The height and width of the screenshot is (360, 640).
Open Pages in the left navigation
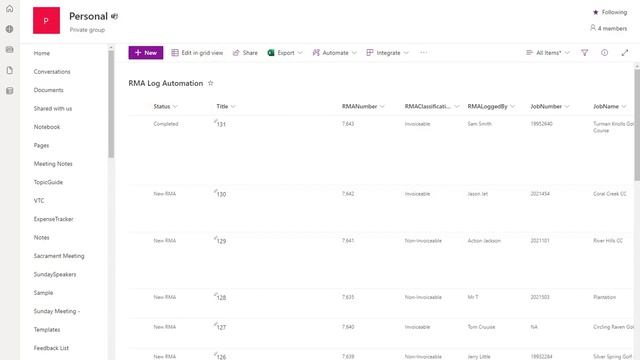(41, 145)
